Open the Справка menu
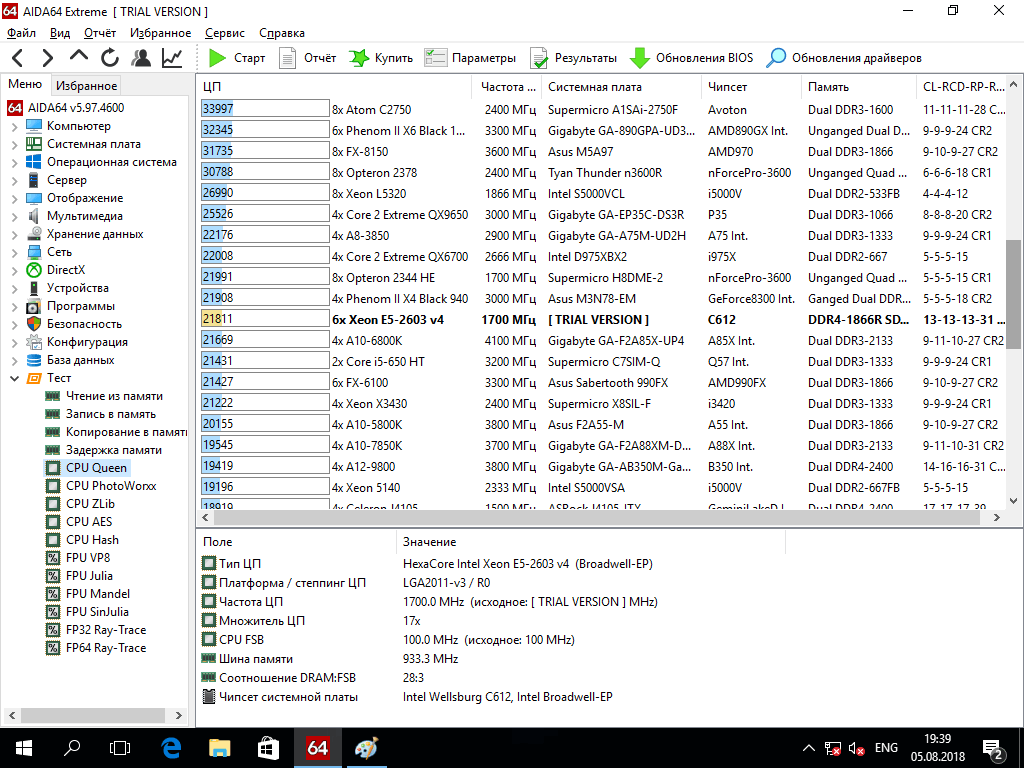 point(282,33)
